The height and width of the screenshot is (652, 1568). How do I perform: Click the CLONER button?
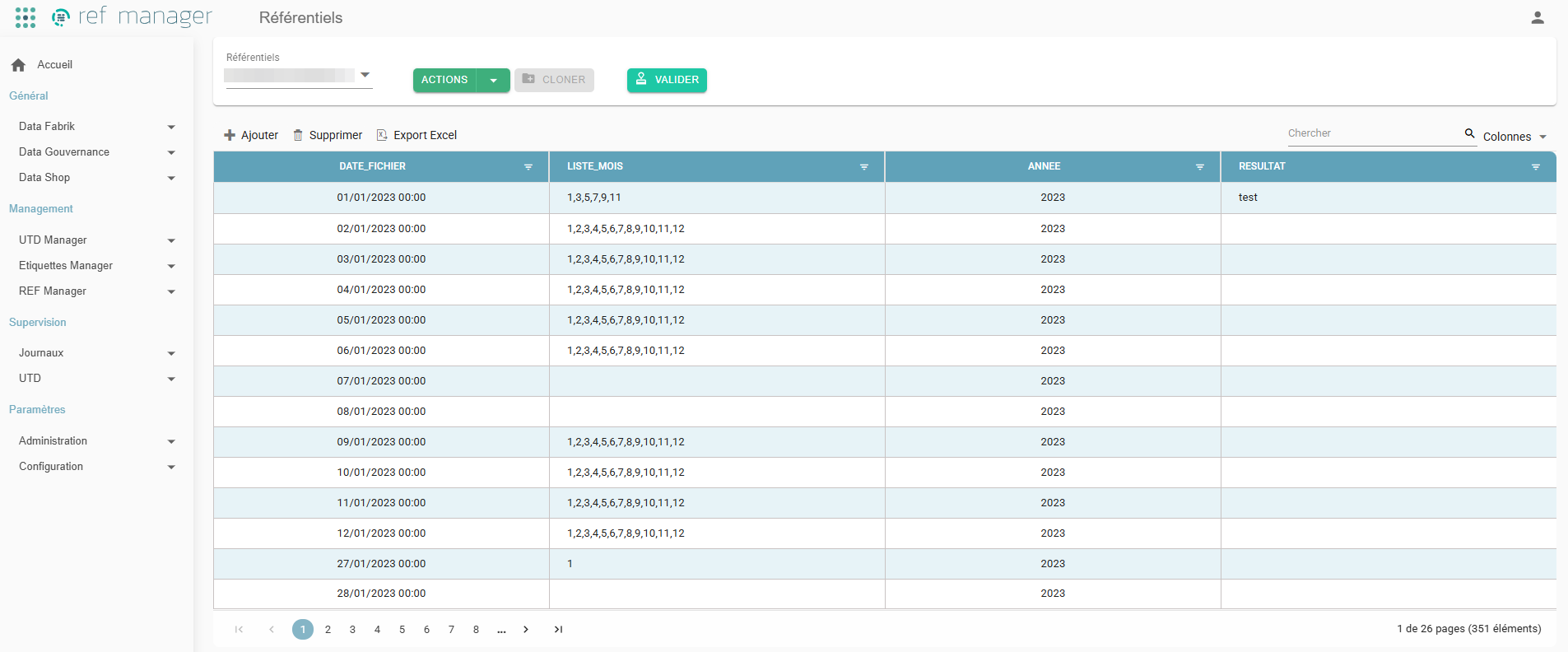(554, 80)
